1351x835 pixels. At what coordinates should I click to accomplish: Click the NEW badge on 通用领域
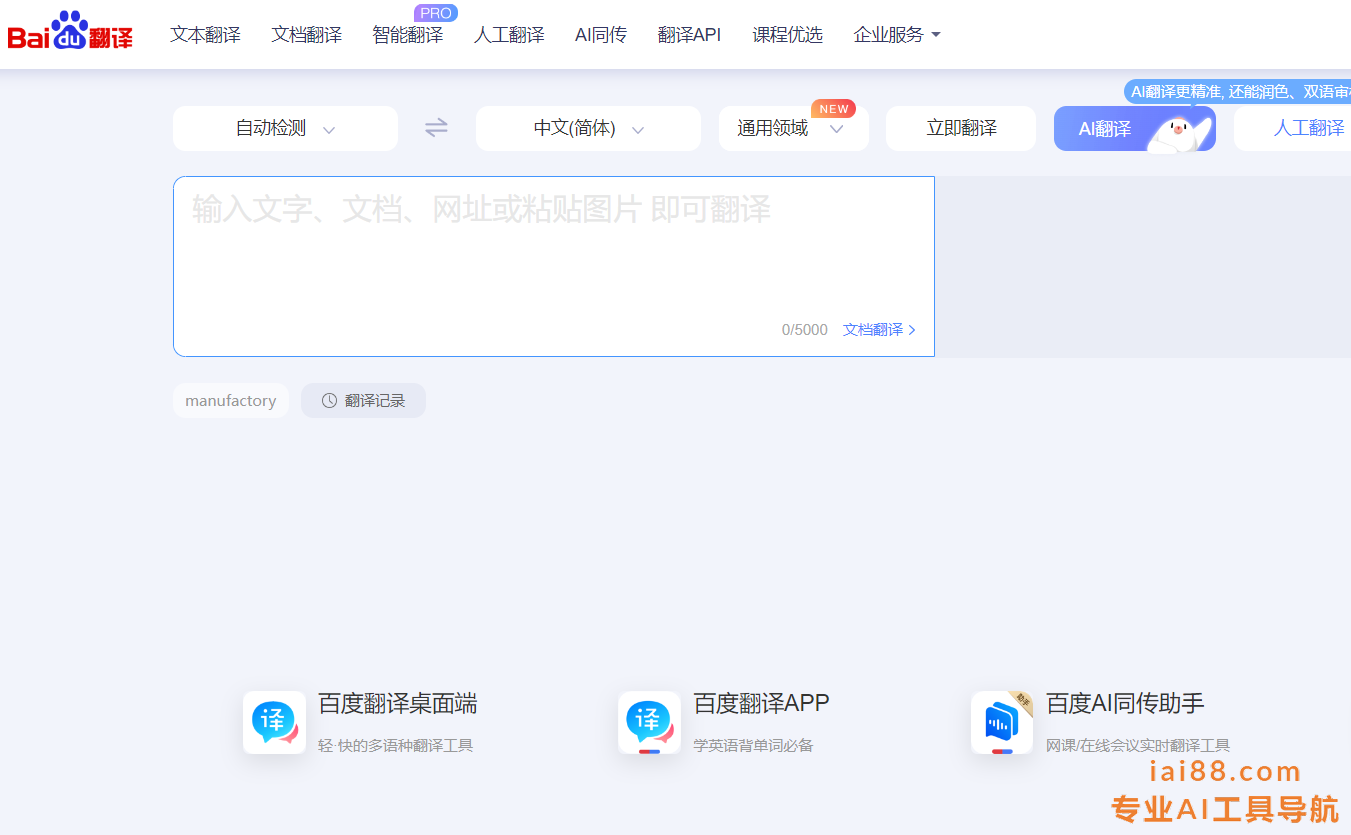pyautogui.click(x=833, y=108)
